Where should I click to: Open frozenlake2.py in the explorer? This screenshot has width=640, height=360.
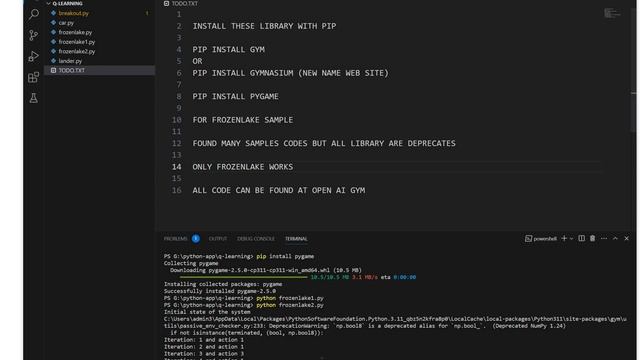pos(77,51)
